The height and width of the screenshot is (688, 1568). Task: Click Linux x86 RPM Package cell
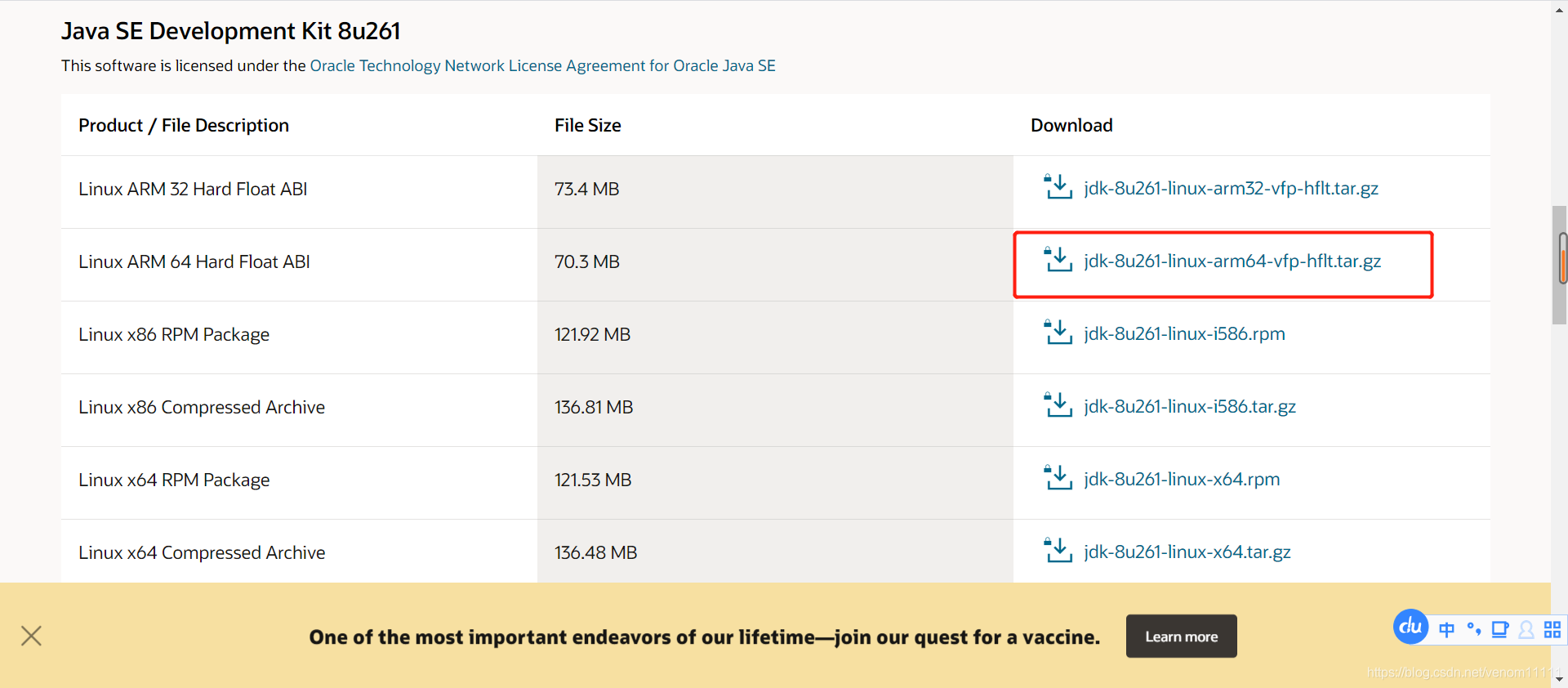(299, 337)
